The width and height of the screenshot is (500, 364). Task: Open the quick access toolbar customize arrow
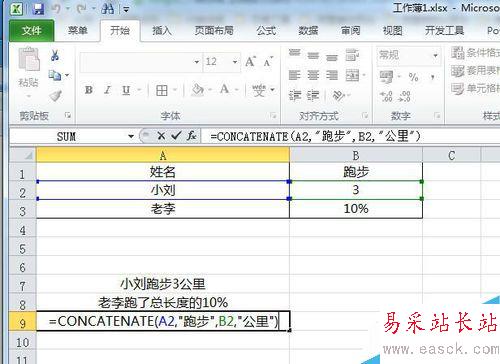click(x=126, y=10)
